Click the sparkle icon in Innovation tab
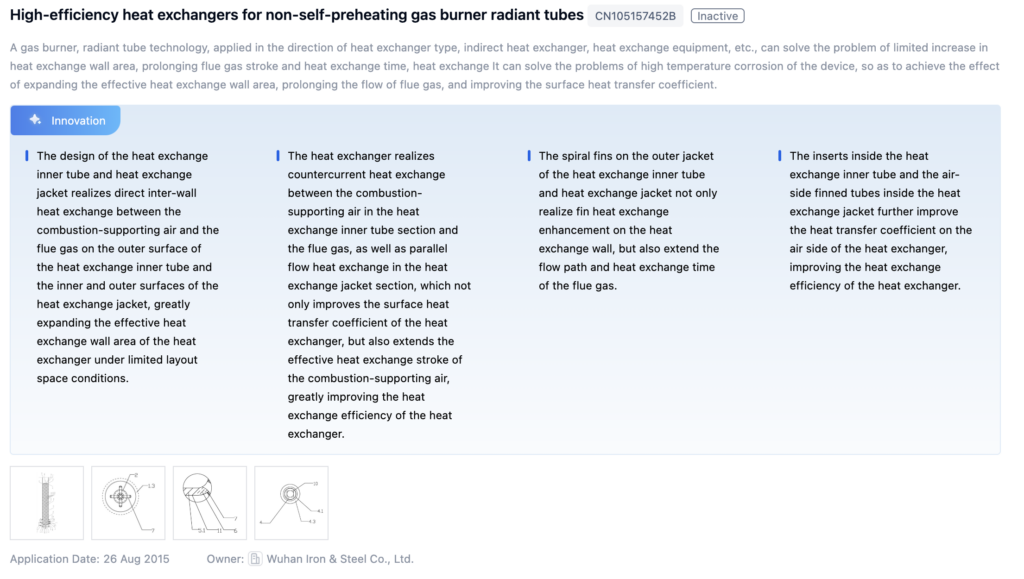The image size is (1024, 579). [35, 120]
